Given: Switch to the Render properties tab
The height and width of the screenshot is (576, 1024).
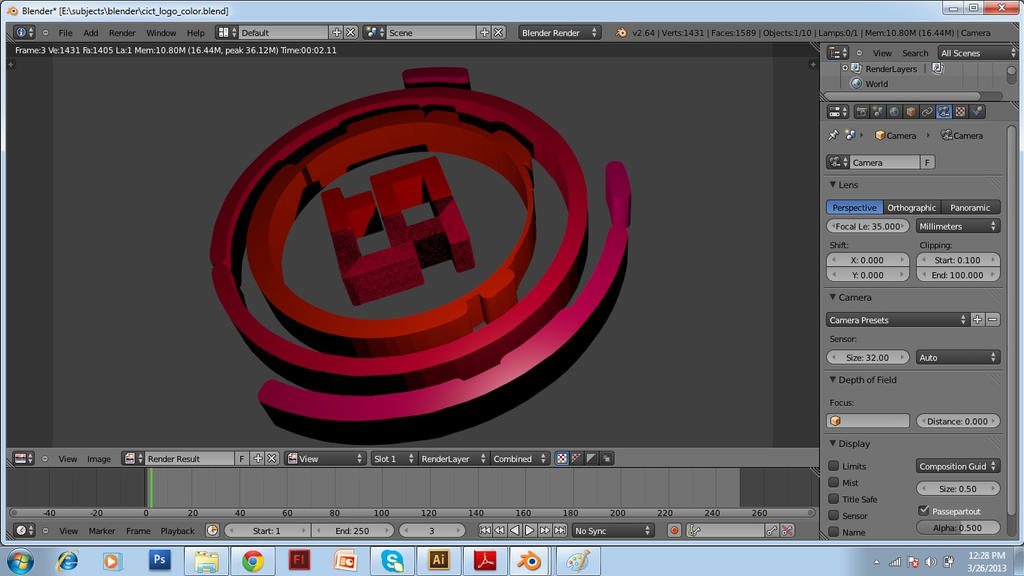Looking at the screenshot, I should tap(861, 112).
